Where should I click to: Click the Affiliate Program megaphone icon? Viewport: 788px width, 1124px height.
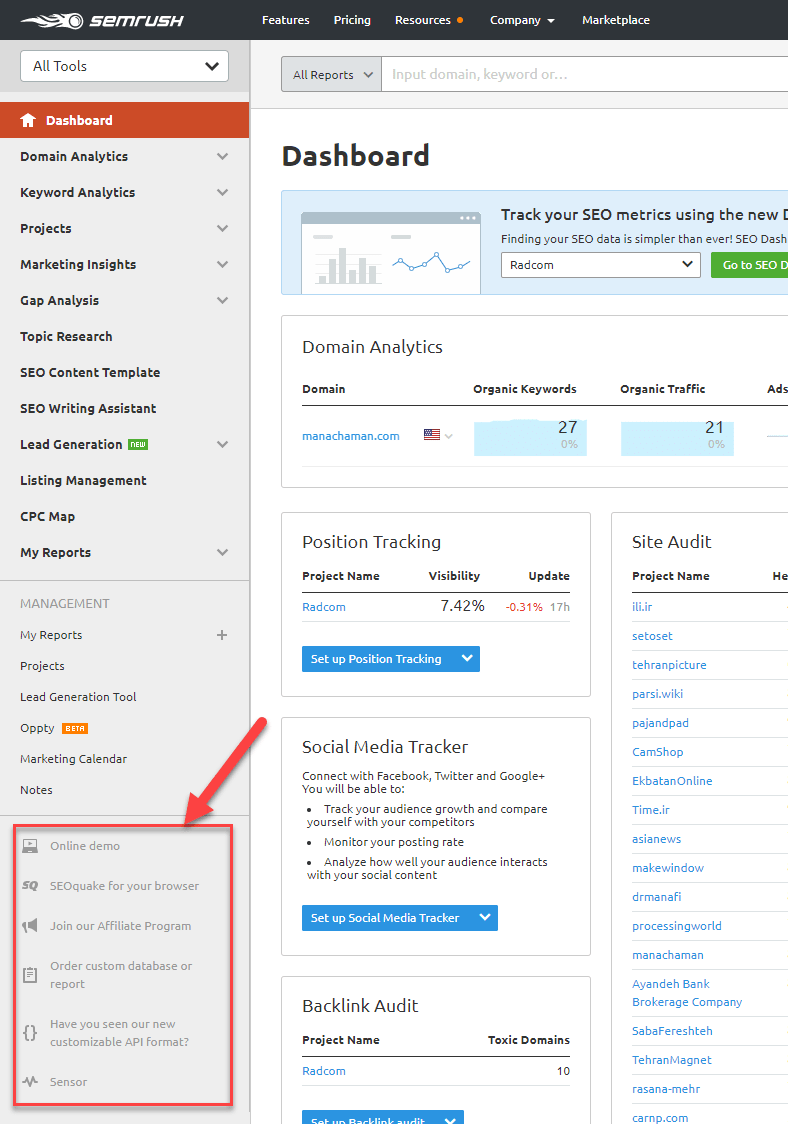[x=30, y=926]
